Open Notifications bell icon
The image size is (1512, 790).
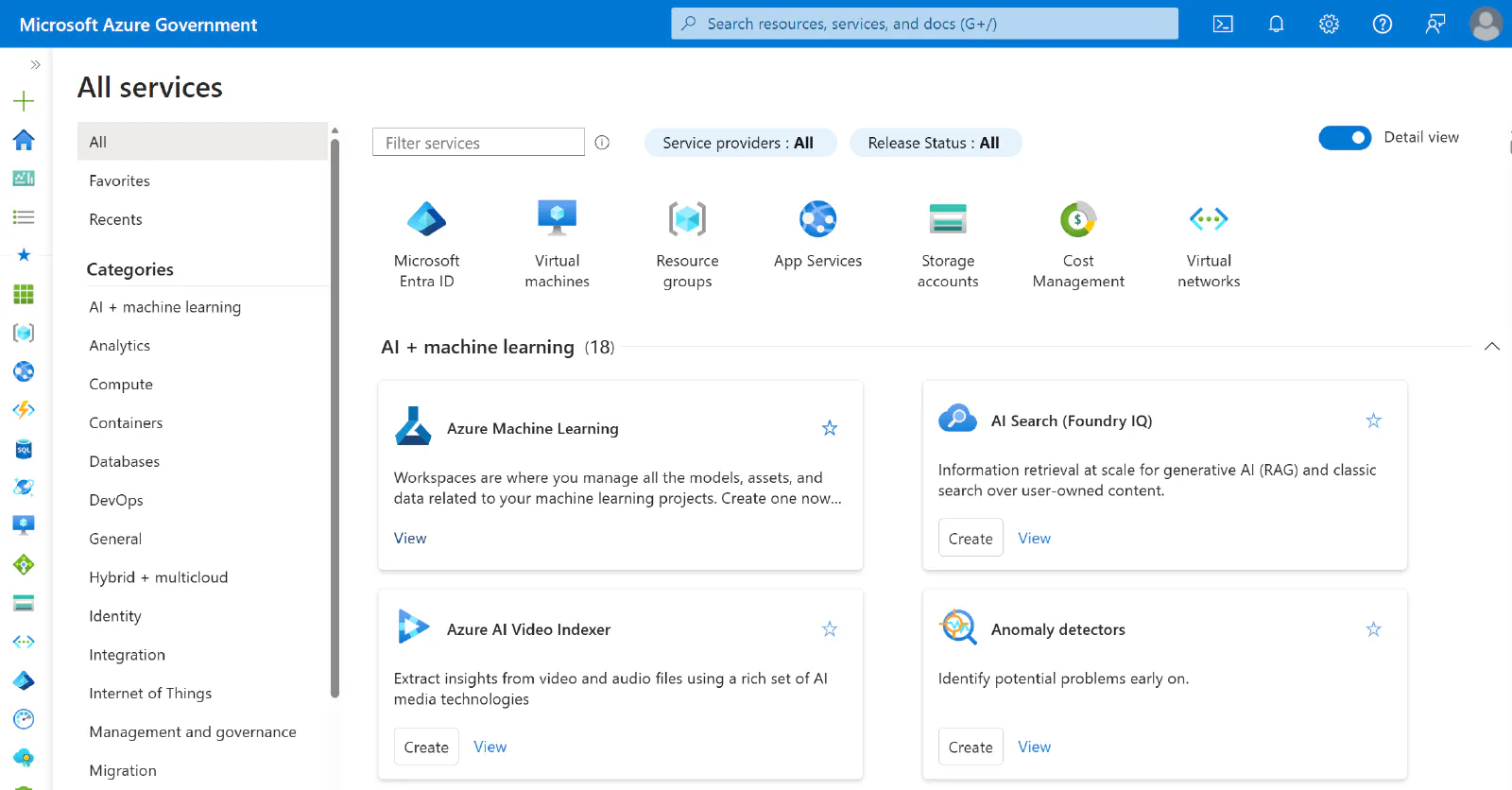point(1276,24)
